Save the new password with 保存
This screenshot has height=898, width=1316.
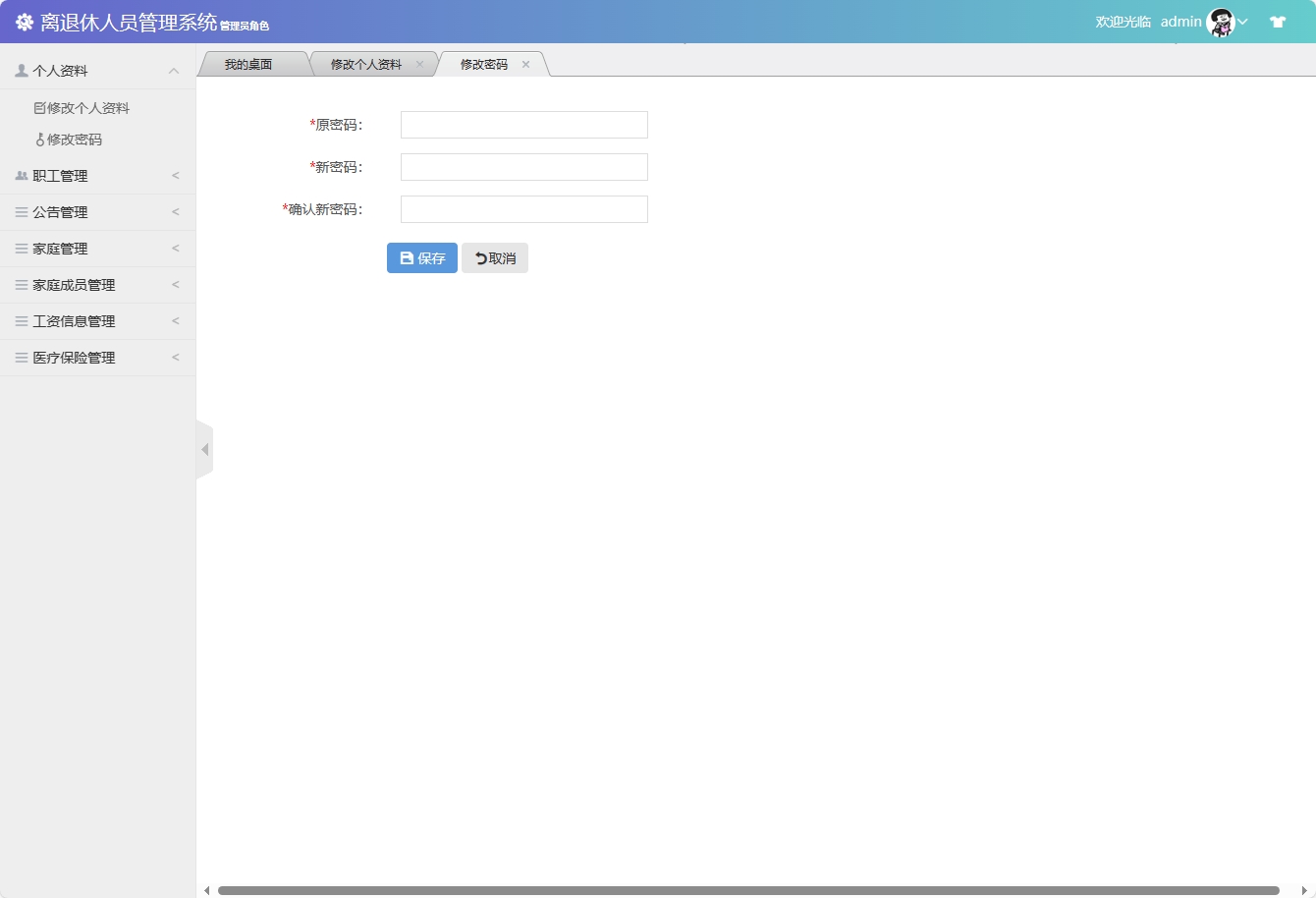tap(422, 258)
